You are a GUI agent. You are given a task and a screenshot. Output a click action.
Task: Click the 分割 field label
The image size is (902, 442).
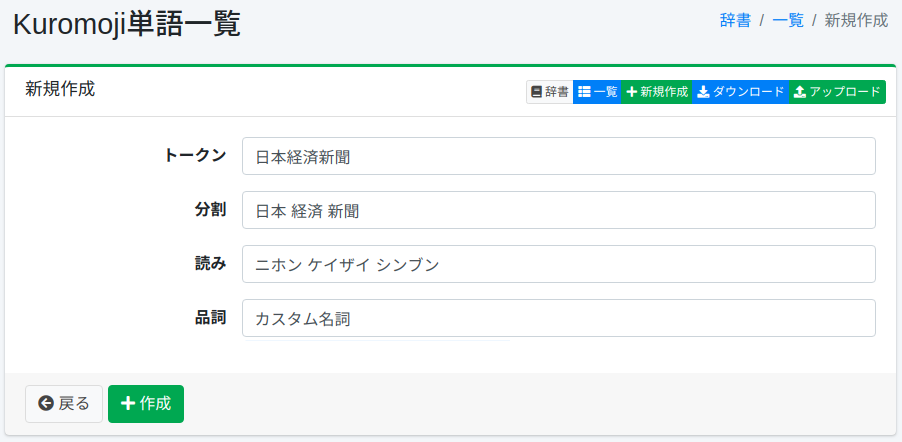(x=210, y=209)
